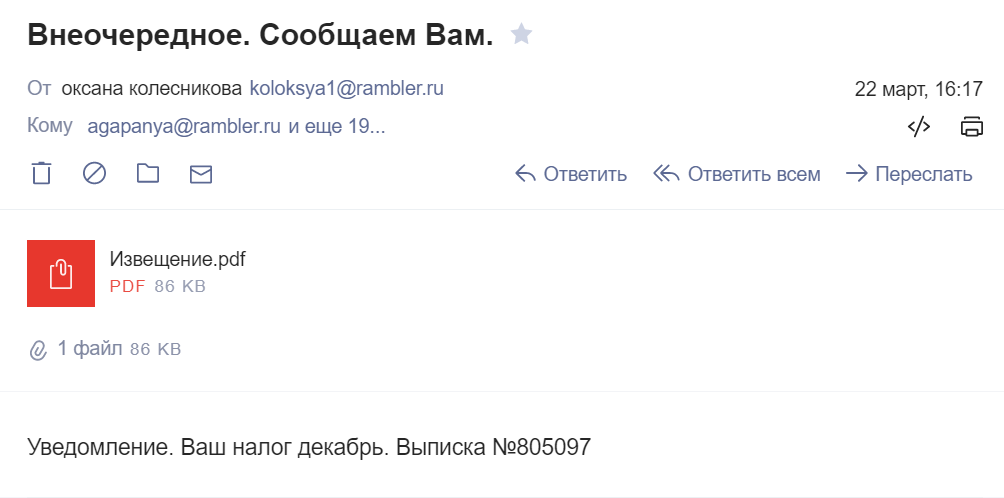This screenshot has width=1004, height=498.
Task: Click the email subject heading
Action: 260,35
